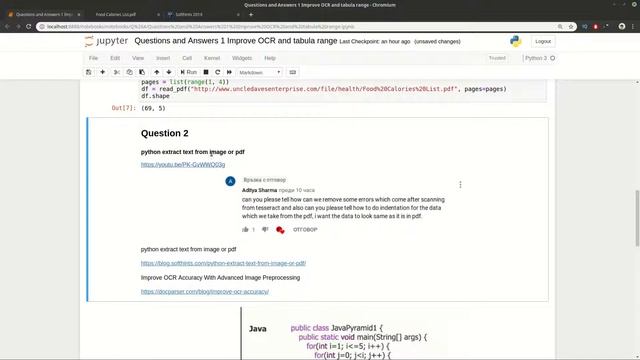Click the Python logo icon
Image resolution: width=640 pixels, height=360 pixels.
point(516,41)
